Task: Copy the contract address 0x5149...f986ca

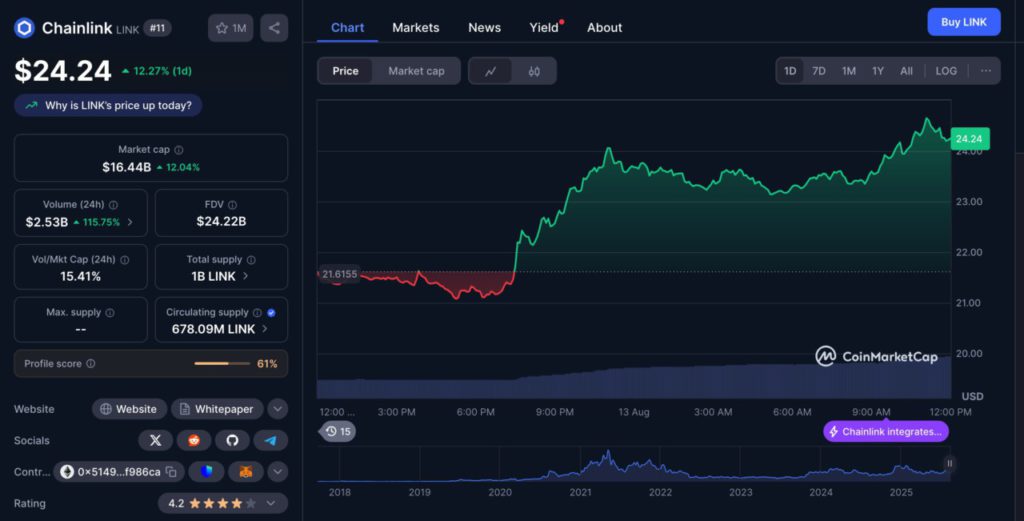Action: tap(171, 471)
